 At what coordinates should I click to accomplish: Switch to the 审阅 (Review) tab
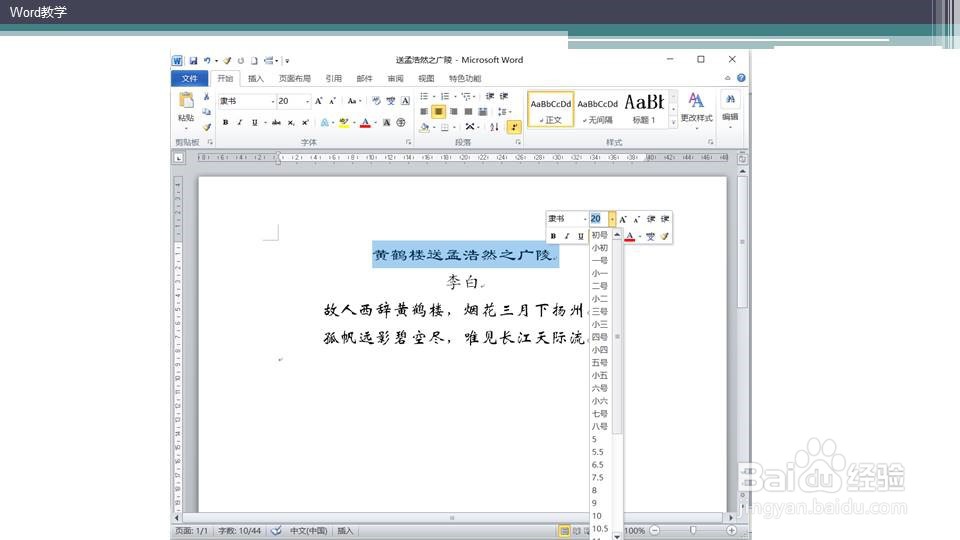[x=396, y=78]
